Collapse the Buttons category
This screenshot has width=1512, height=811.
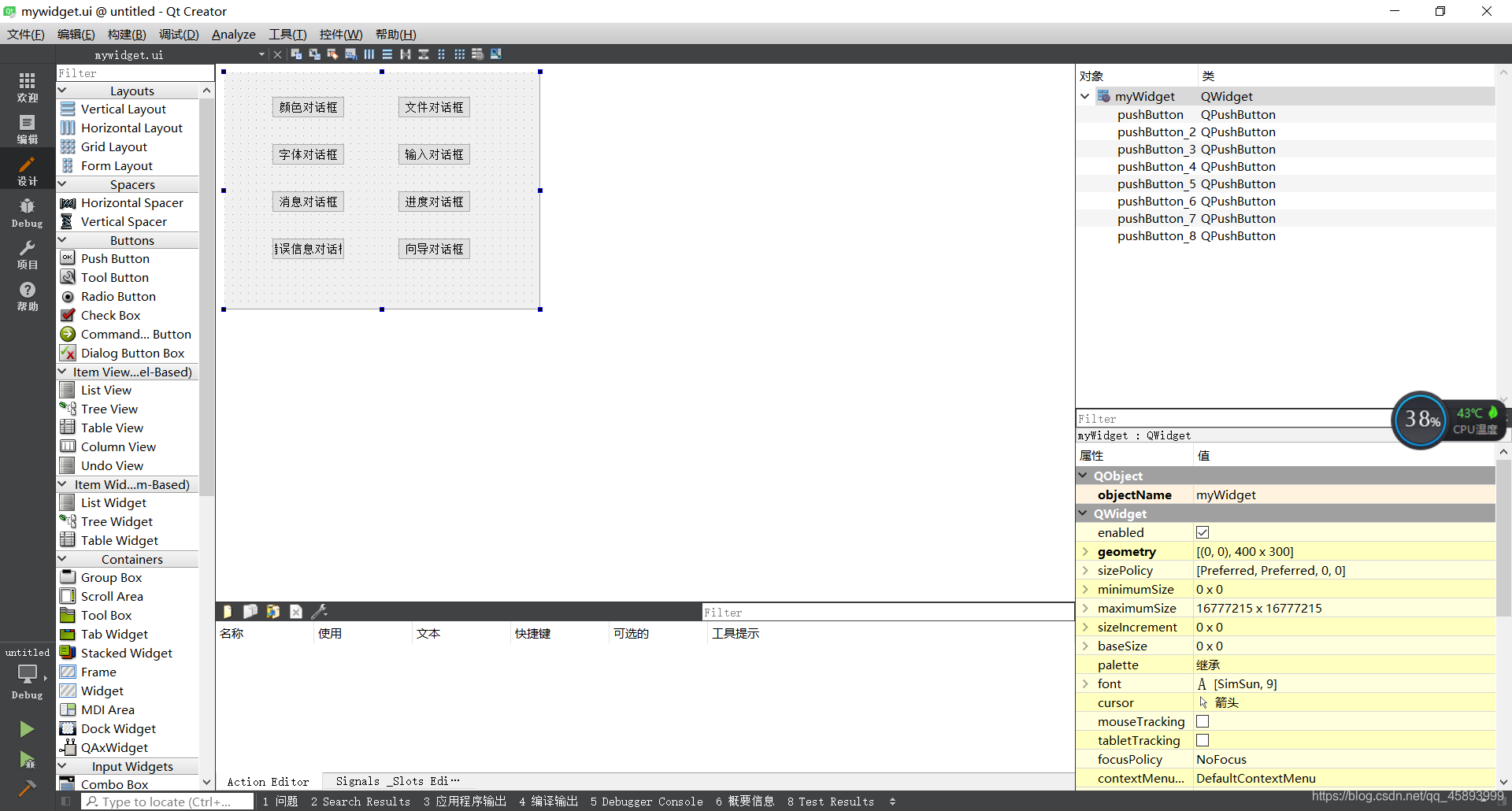pyautogui.click(x=62, y=240)
